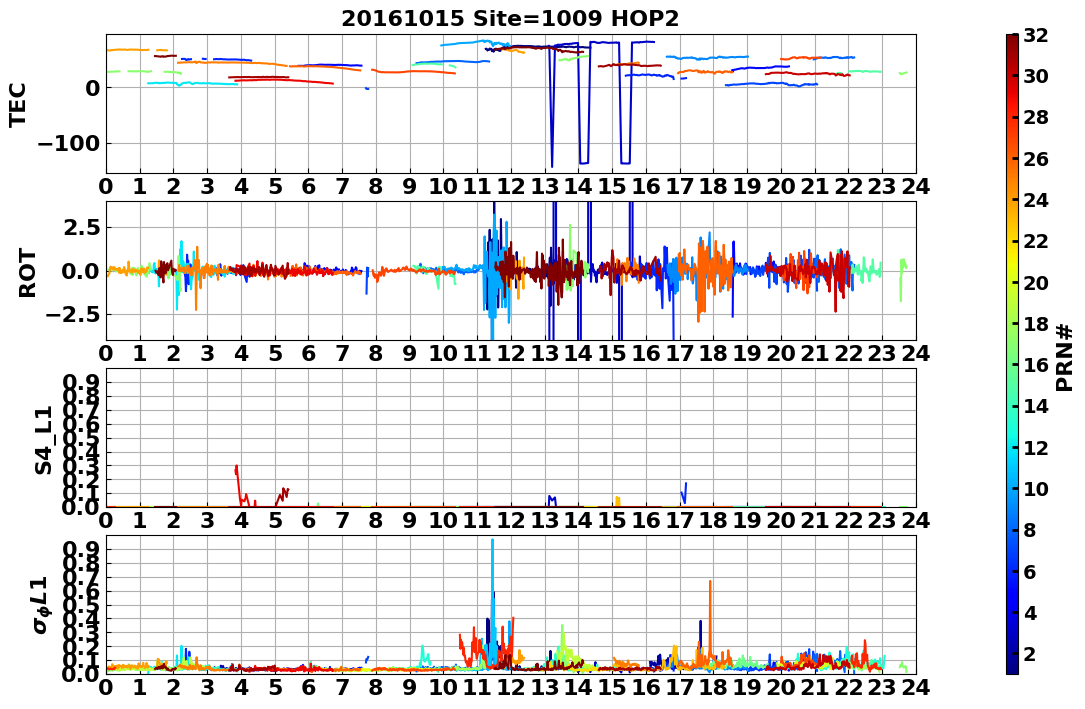Click hour 18 tick under the ROT plot
1085x709 pixels.
(x=713, y=354)
